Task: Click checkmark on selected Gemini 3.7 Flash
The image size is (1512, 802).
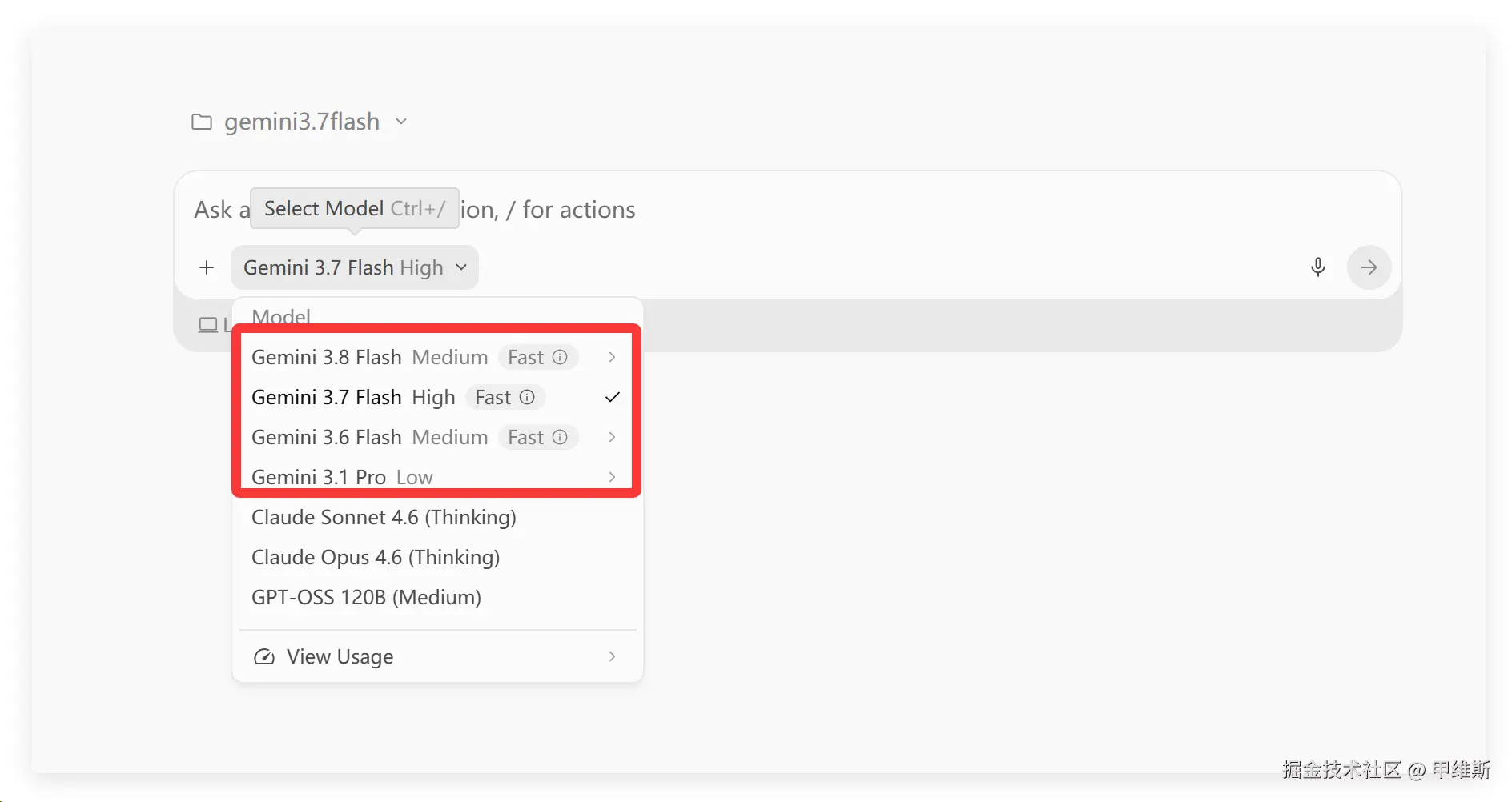Action: (613, 397)
